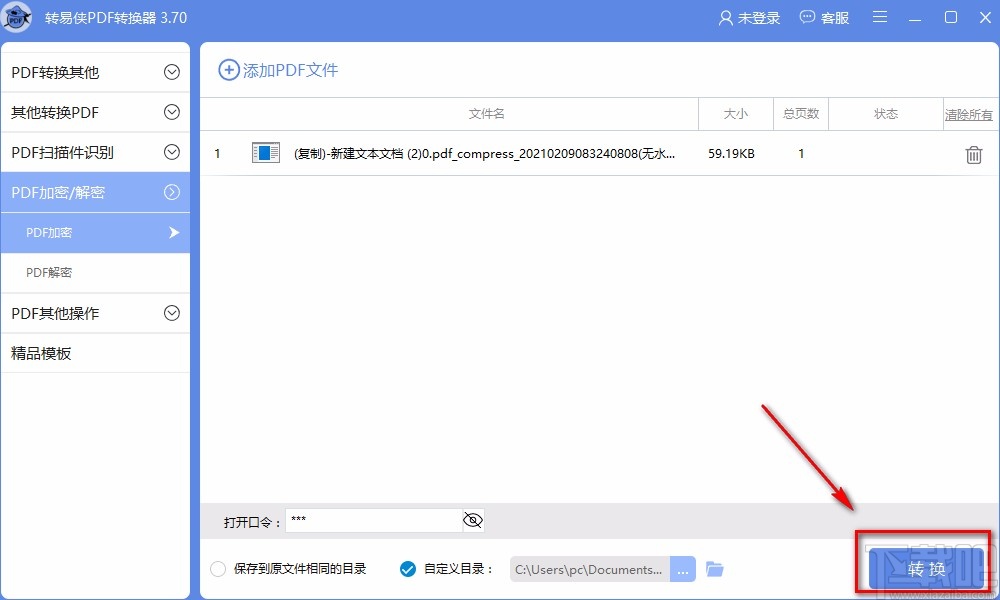Select the 保存到原文件相同的目录 radio option
Image resolution: width=1000 pixels, height=600 pixels.
coord(217,568)
